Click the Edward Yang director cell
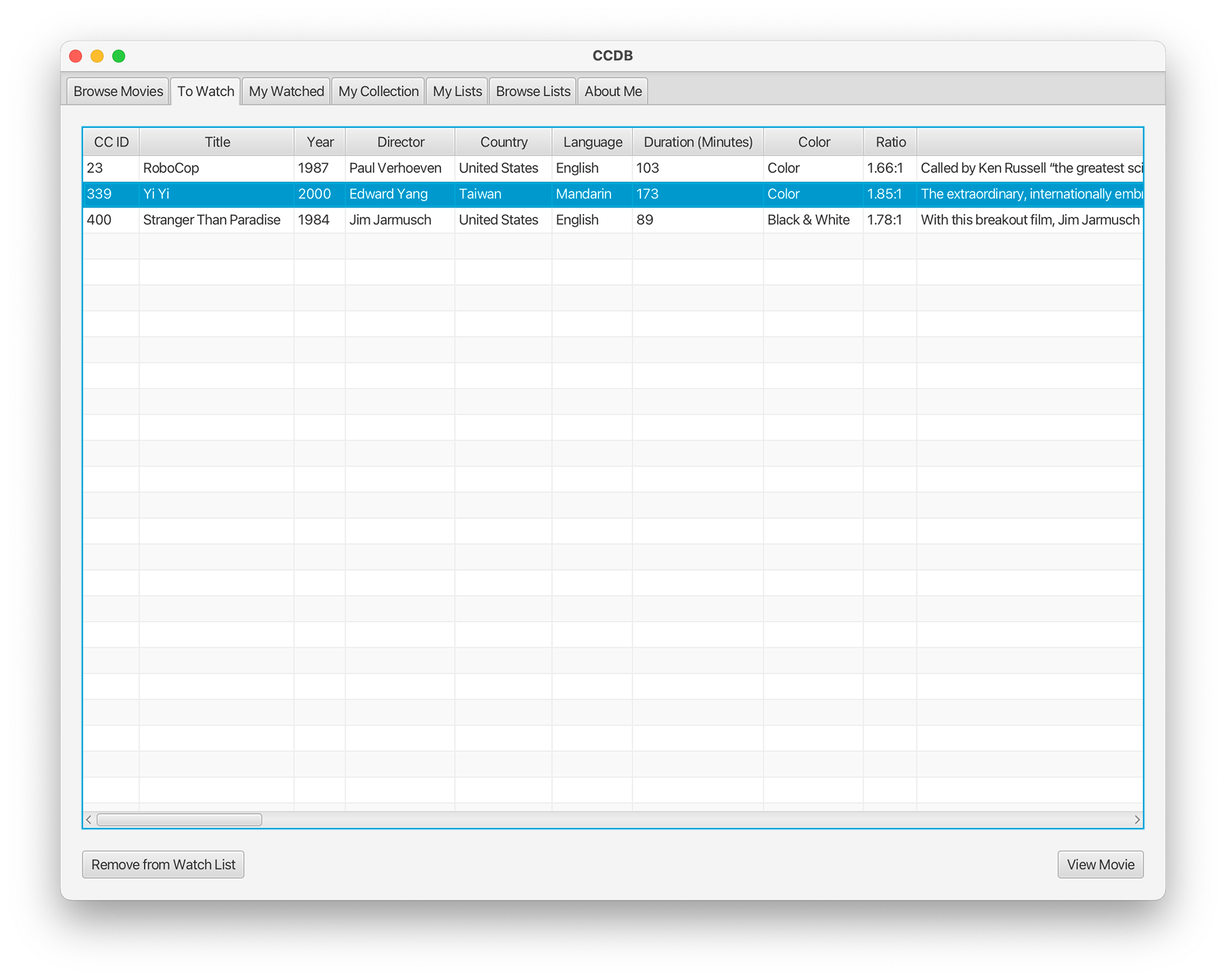1226x980 pixels. click(x=400, y=194)
